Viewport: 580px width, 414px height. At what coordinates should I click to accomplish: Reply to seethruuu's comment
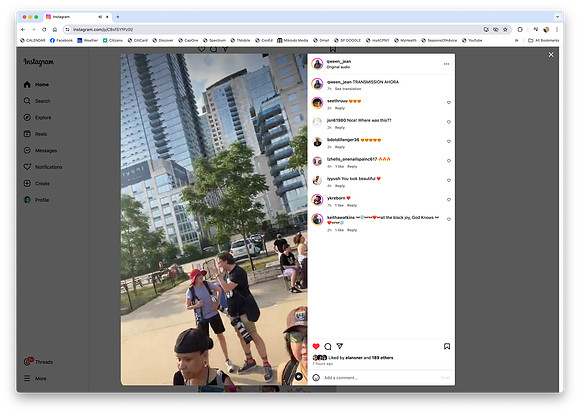[x=340, y=108]
